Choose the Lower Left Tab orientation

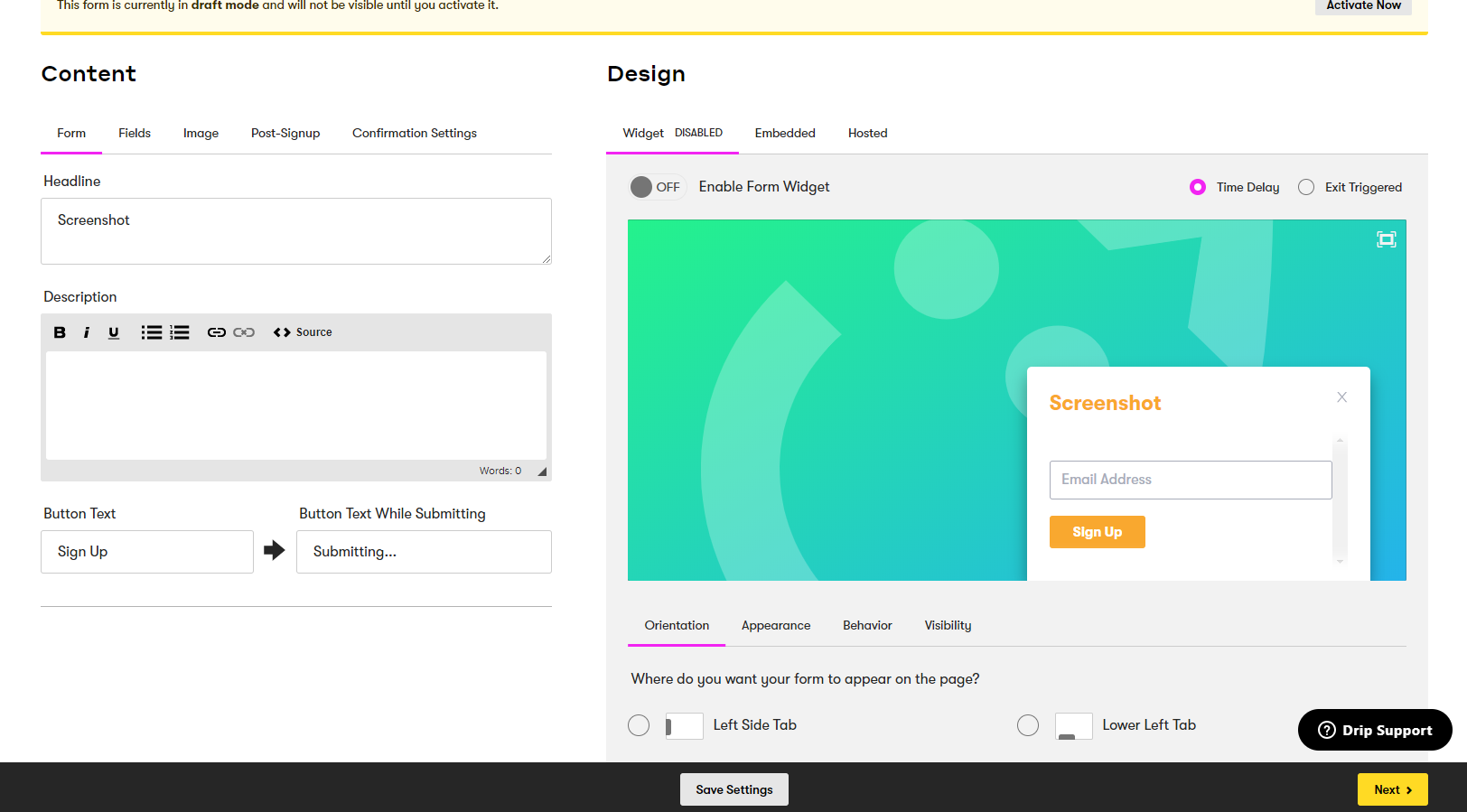(x=1028, y=725)
